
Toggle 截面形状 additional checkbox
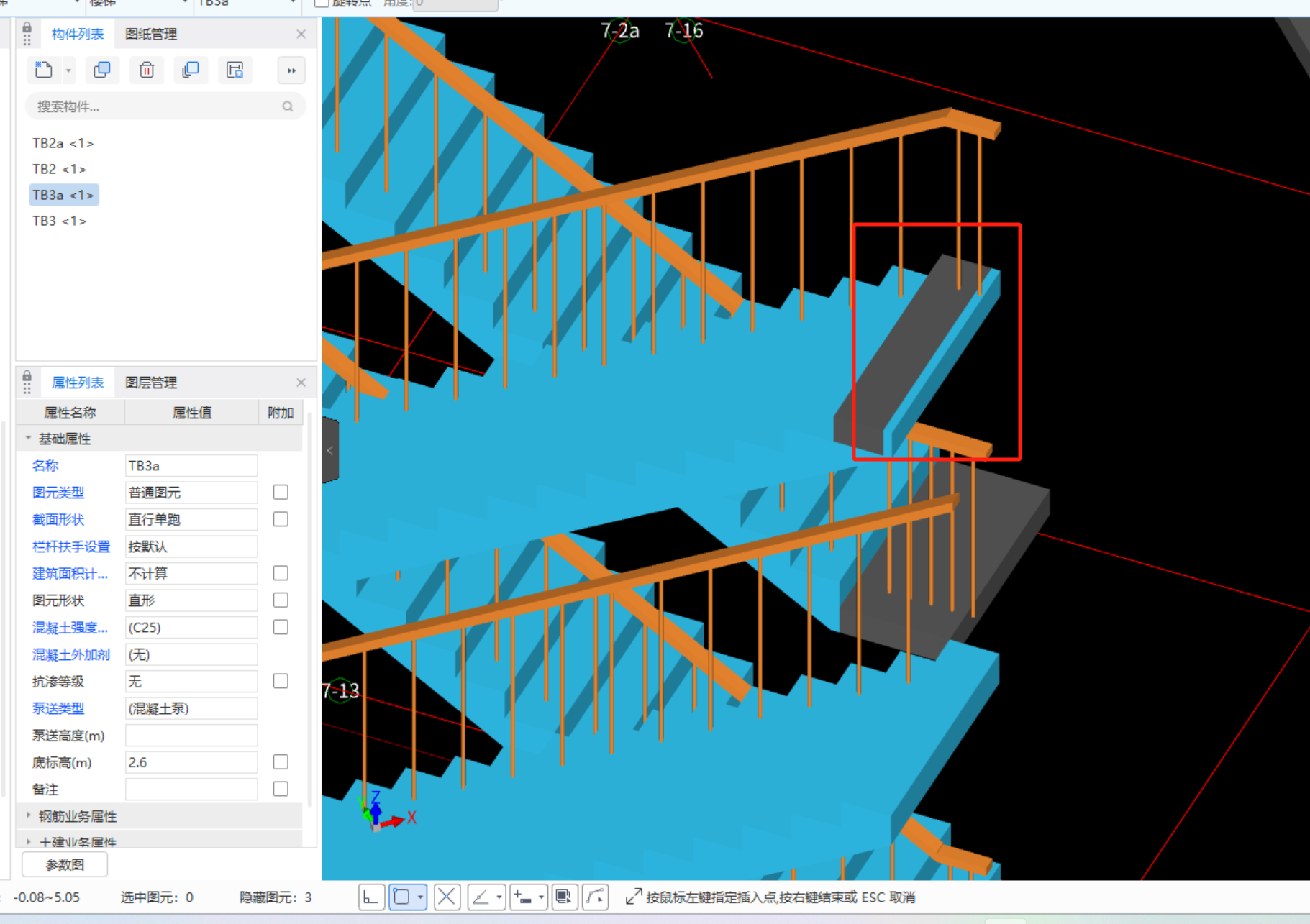tap(281, 519)
